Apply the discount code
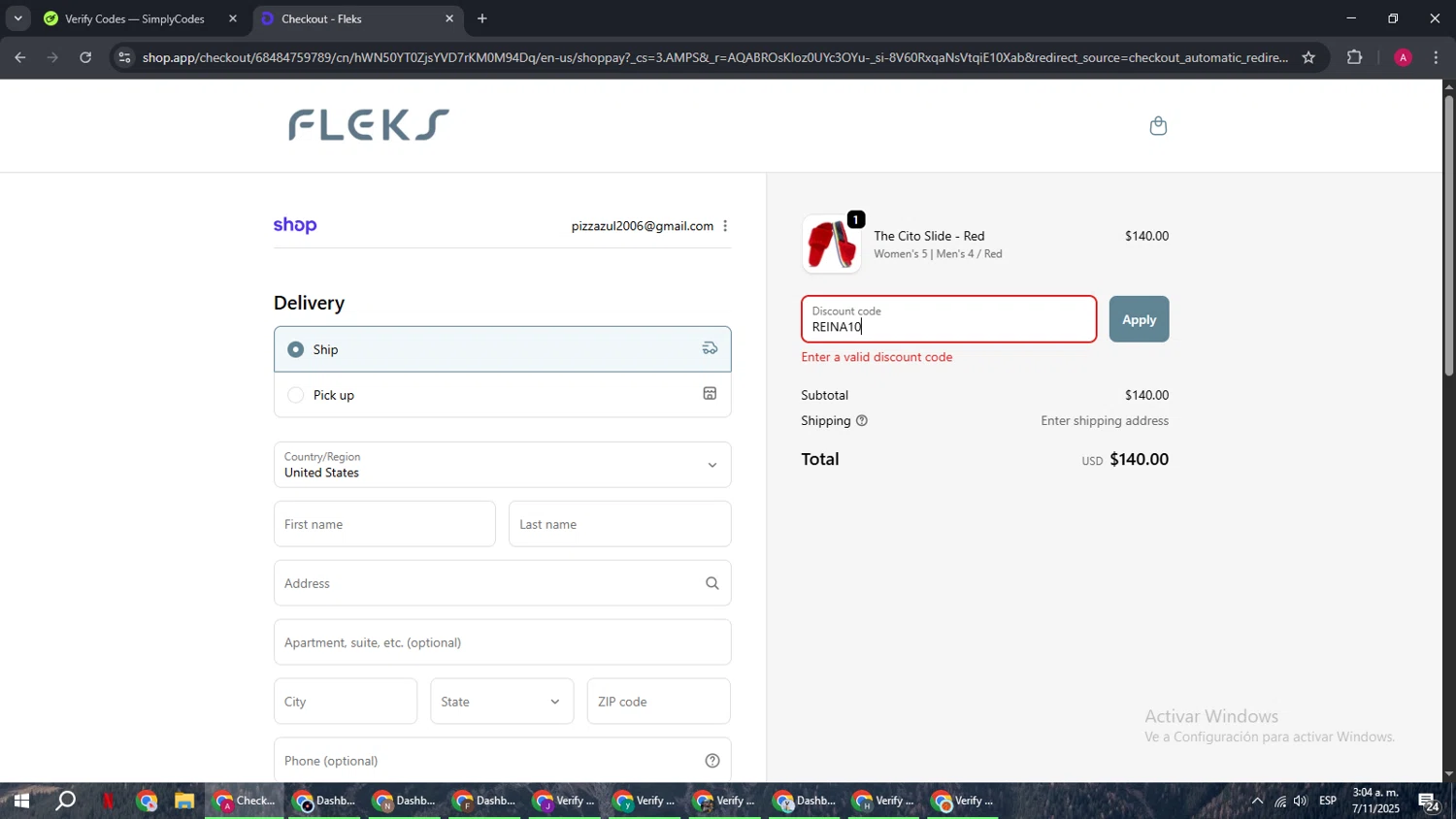 click(1139, 319)
